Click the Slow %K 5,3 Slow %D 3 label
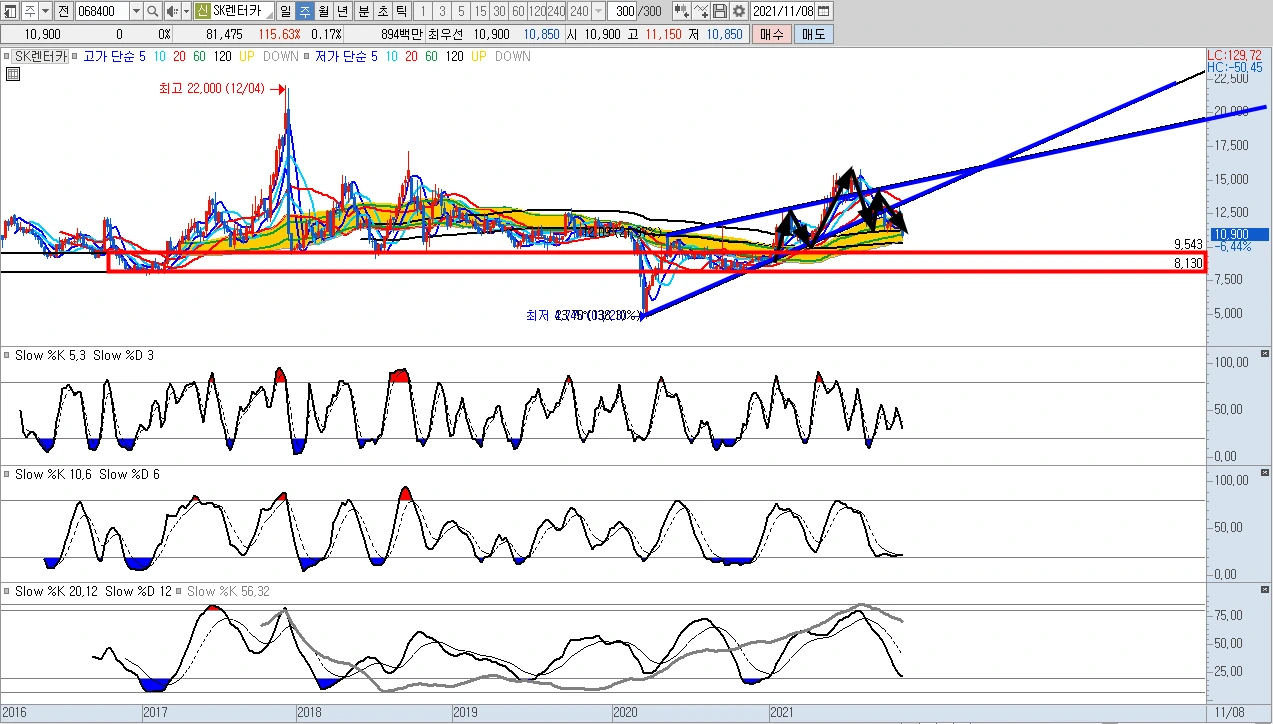The height and width of the screenshot is (724, 1273). 82,355
